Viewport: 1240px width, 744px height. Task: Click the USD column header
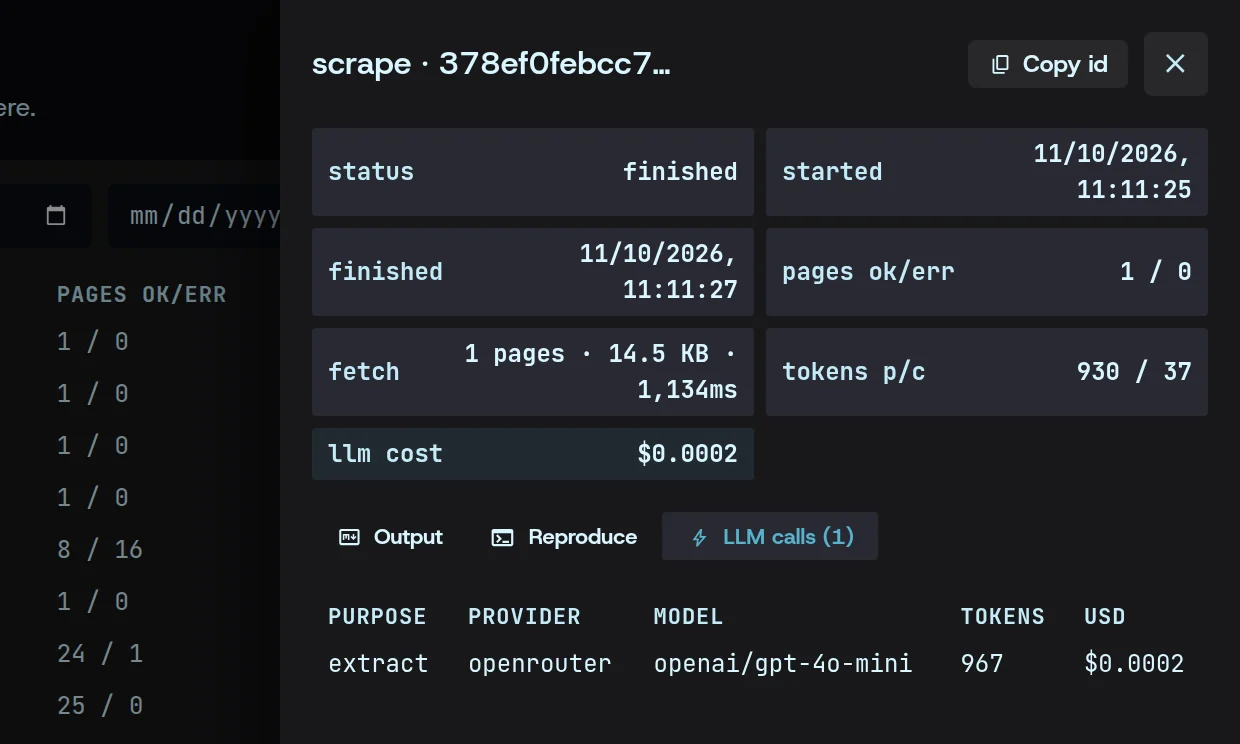coord(1105,616)
